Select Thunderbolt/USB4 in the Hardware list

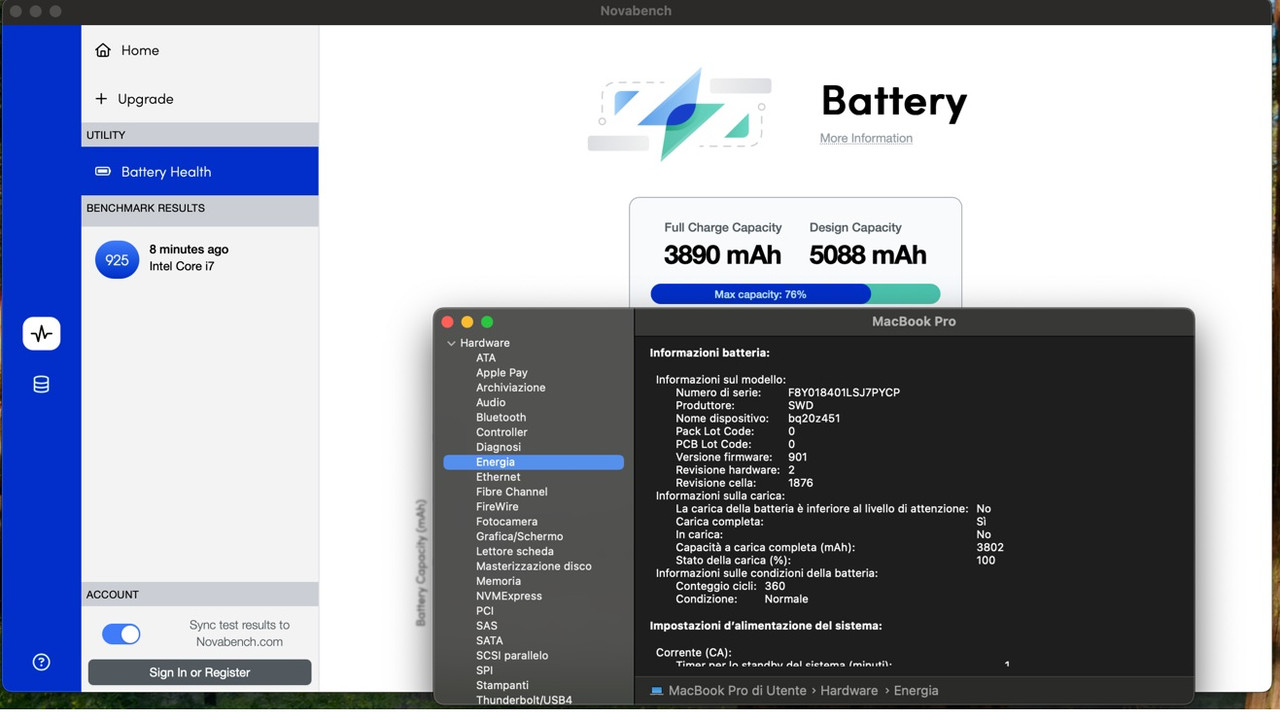pyautogui.click(x=524, y=700)
